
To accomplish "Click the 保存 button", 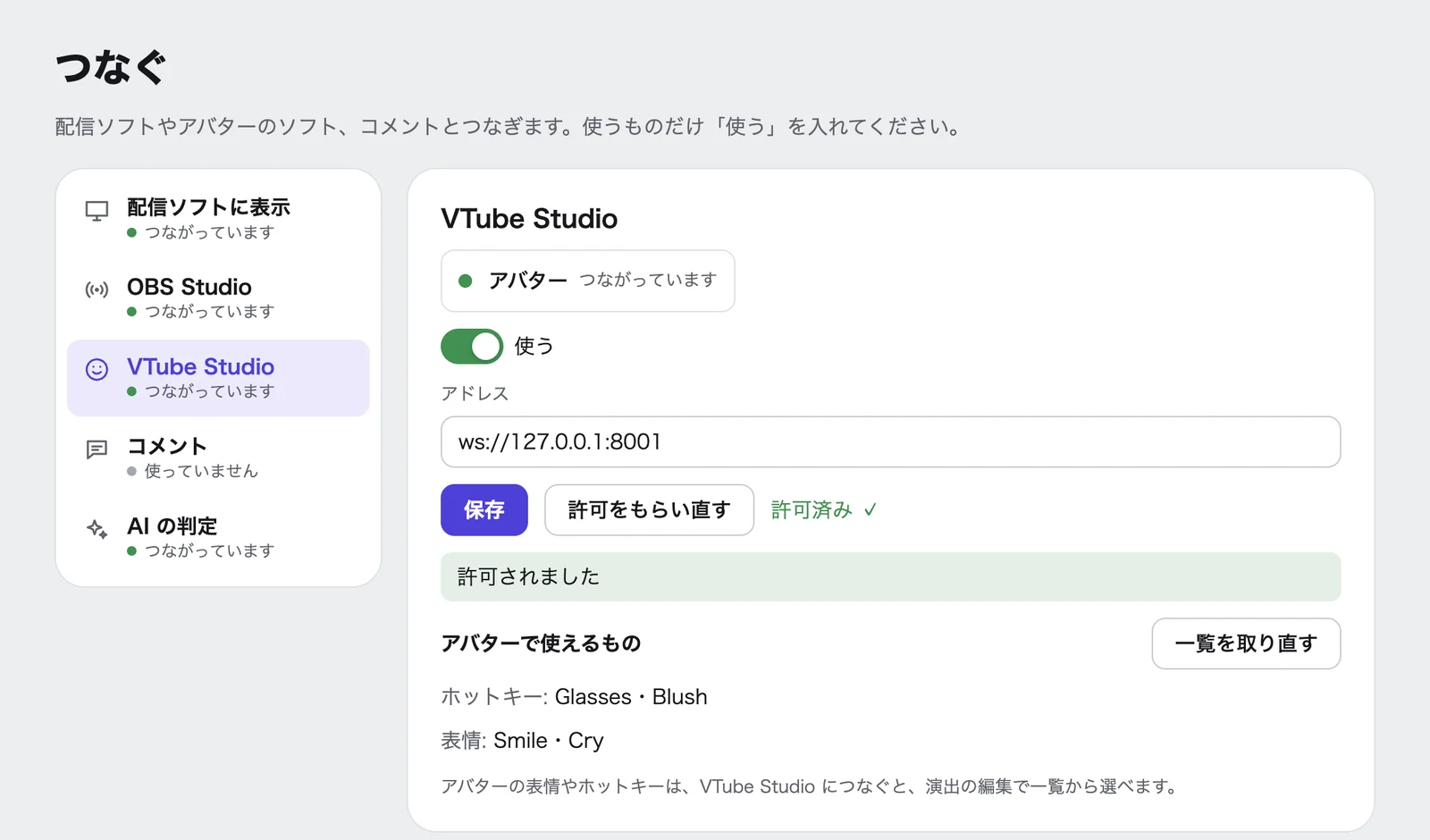I will [484, 510].
